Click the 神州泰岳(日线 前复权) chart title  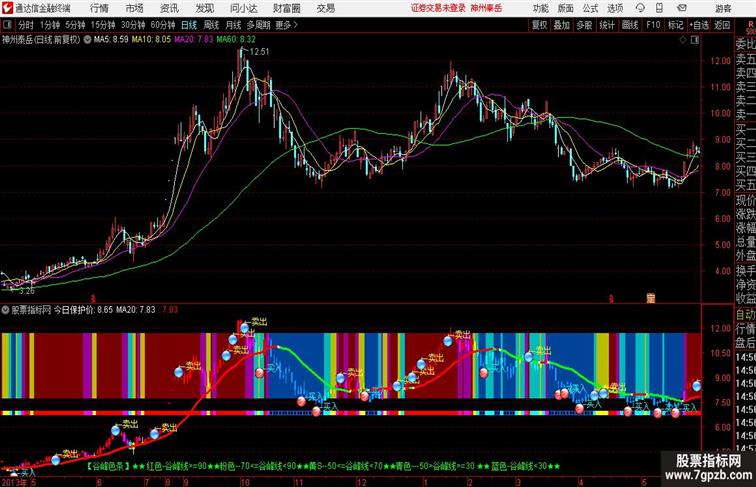[41, 40]
